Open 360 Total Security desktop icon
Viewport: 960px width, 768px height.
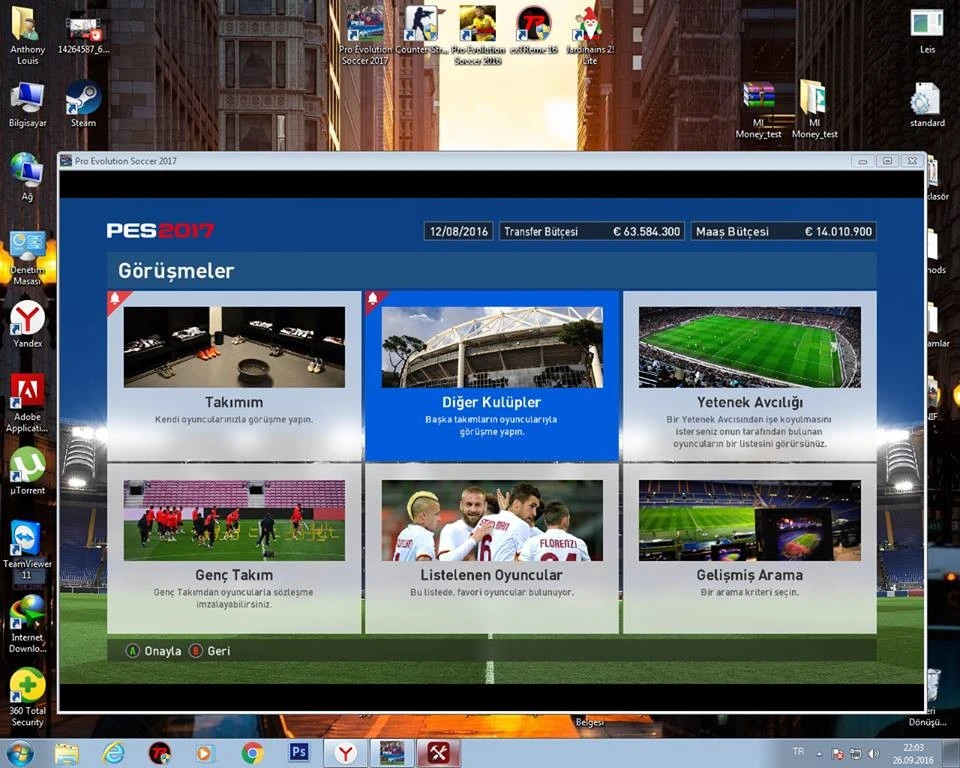tap(27, 695)
